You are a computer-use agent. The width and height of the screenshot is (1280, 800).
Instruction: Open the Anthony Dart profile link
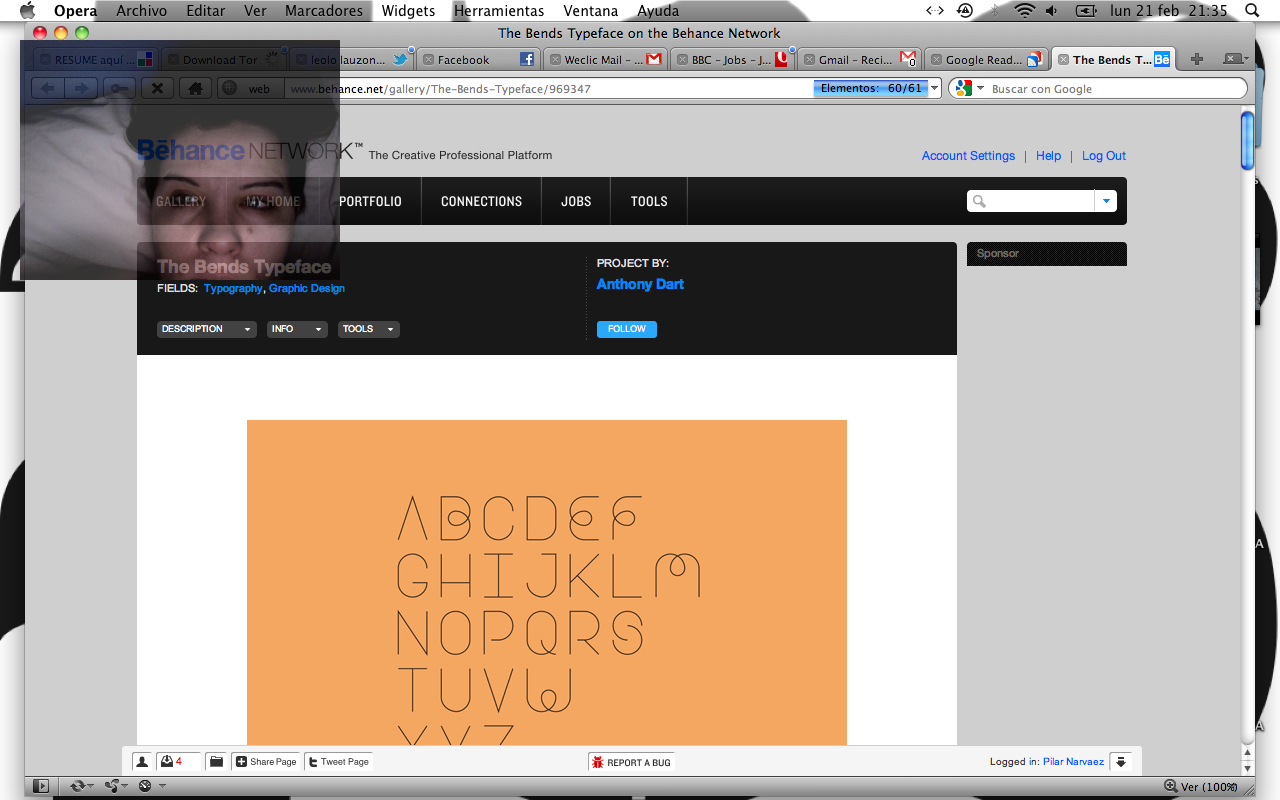(x=640, y=284)
